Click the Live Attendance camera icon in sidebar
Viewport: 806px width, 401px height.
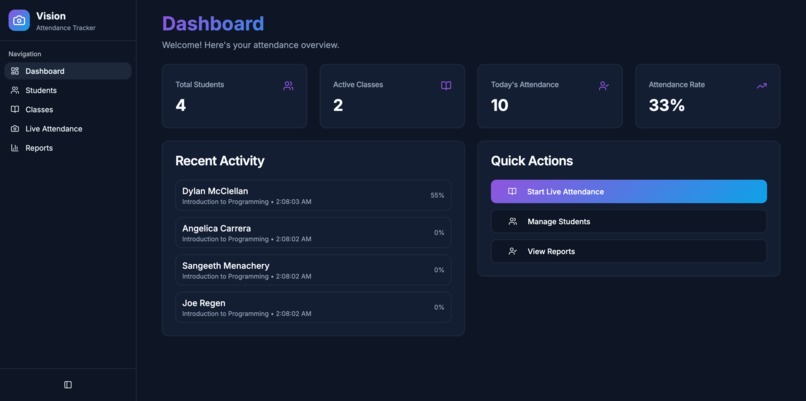pos(15,129)
